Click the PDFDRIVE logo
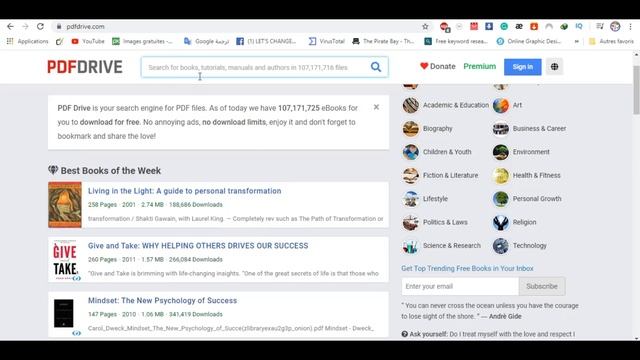This screenshot has height=360, width=640. pos(85,67)
